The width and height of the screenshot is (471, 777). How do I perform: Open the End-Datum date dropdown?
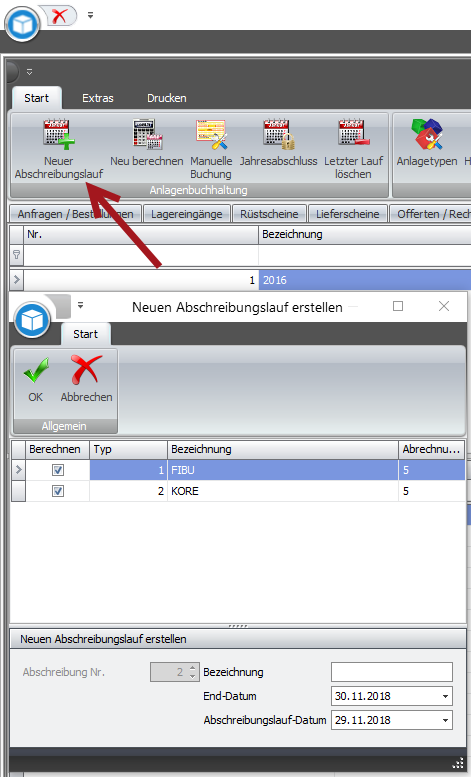(x=445, y=696)
